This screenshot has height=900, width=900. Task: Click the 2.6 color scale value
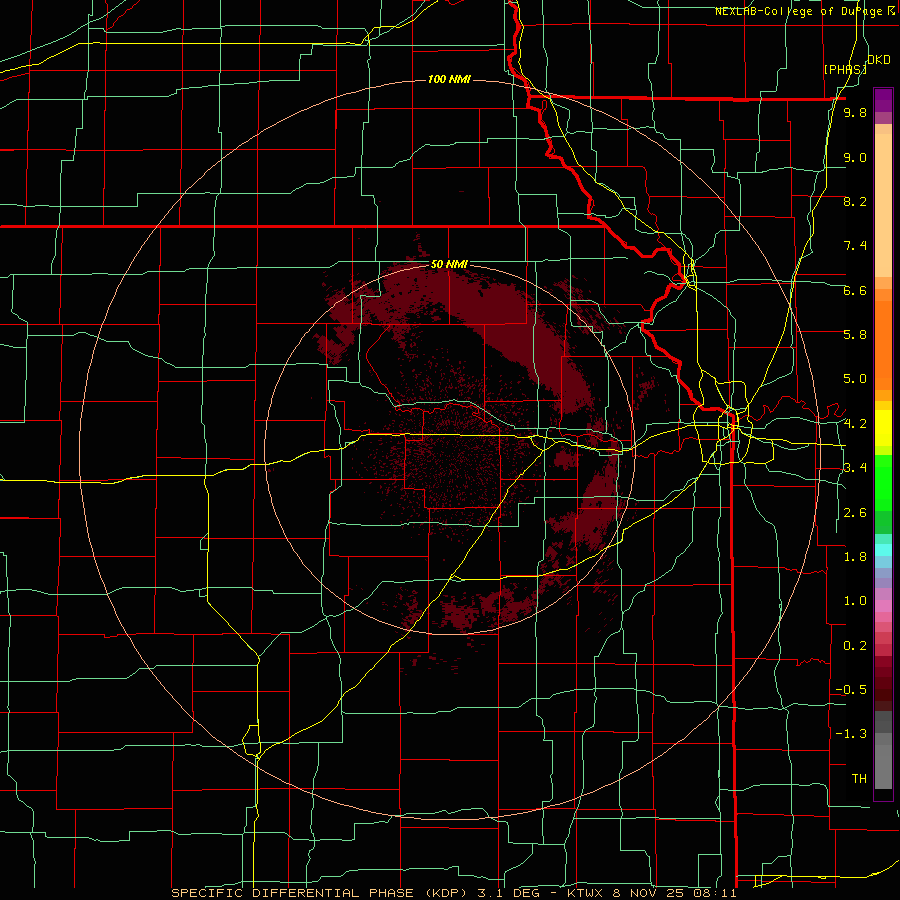pyautogui.click(x=855, y=513)
